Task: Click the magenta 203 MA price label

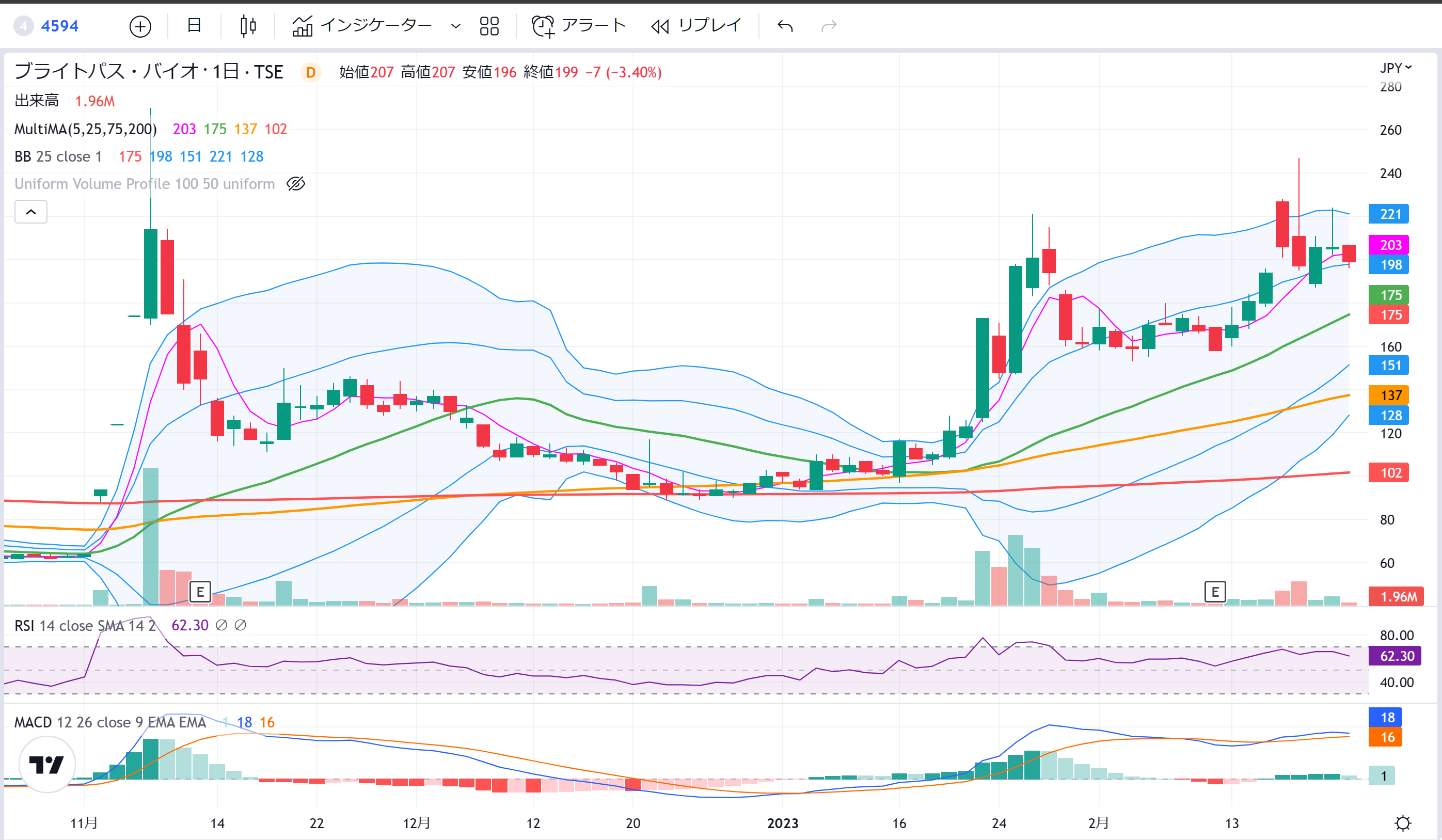Action: coord(1389,245)
